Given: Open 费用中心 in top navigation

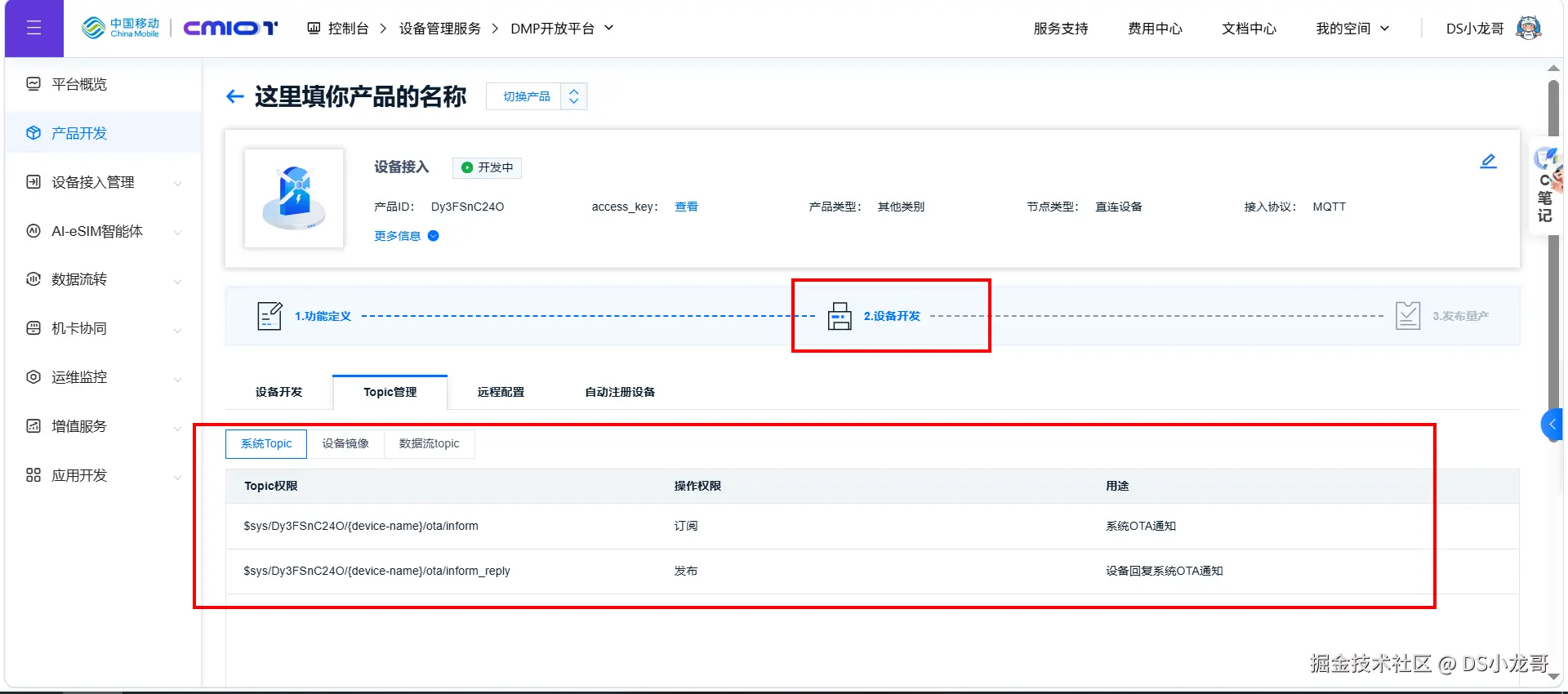Looking at the screenshot, I should coord(1155,29).
